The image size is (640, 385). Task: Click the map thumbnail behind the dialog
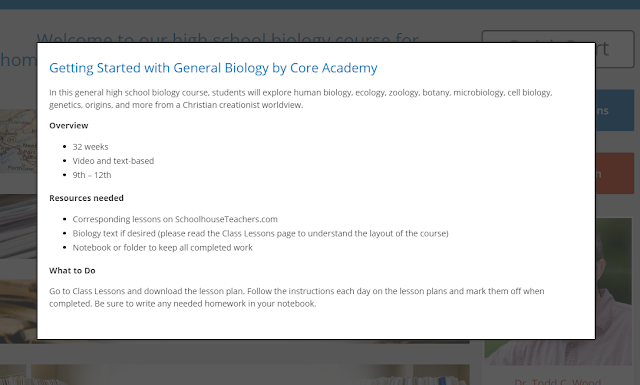[18, 141]
